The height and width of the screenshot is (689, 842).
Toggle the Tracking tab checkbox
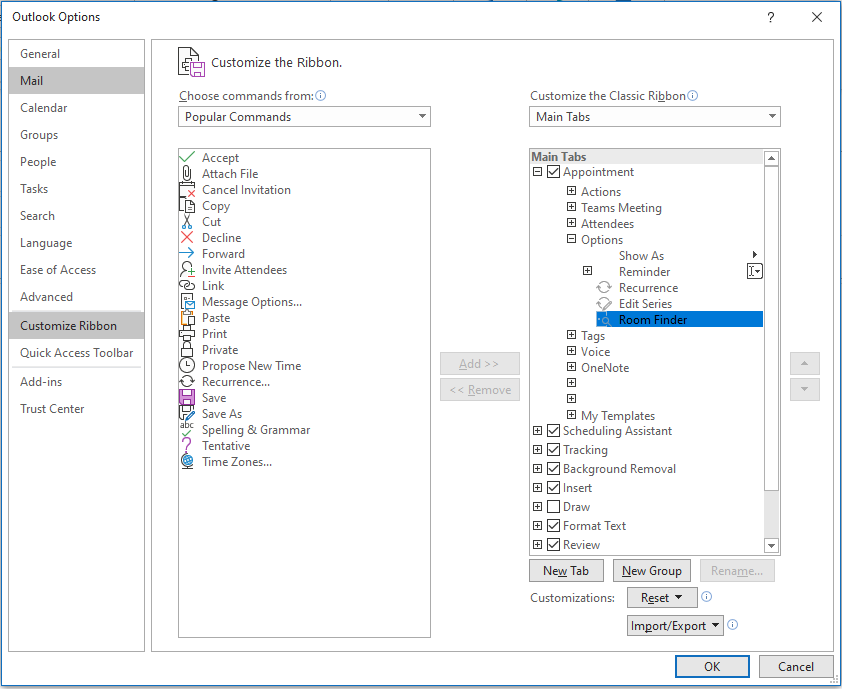click(x=553, y=449)
